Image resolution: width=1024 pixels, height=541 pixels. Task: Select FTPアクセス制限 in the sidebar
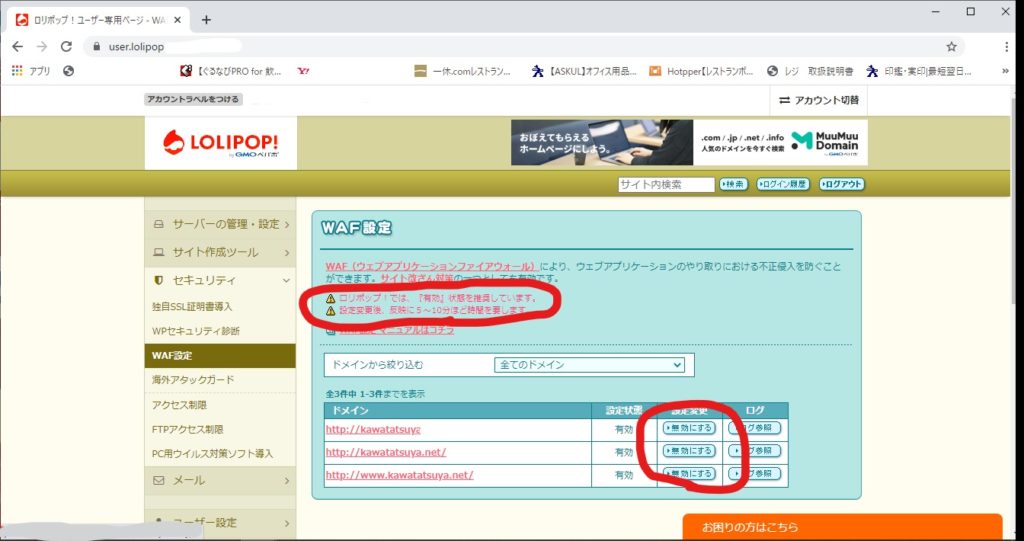coord(187,429)
